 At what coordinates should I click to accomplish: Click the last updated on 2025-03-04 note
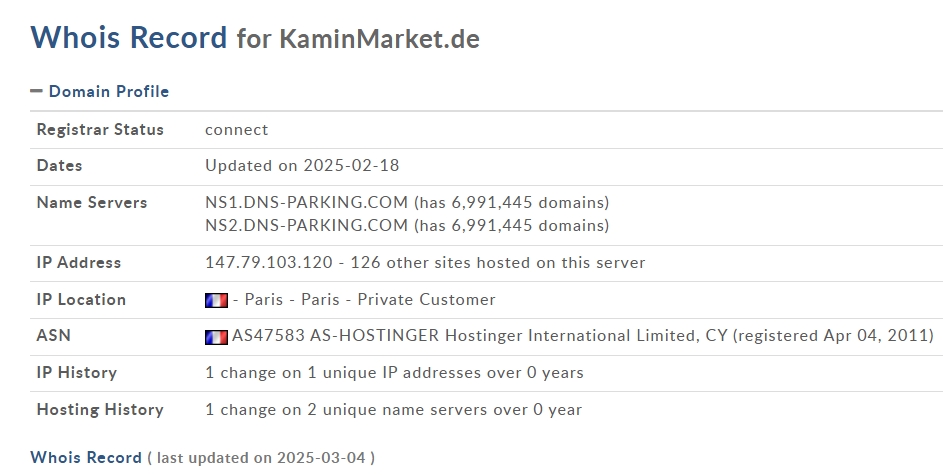coord(261,458)
